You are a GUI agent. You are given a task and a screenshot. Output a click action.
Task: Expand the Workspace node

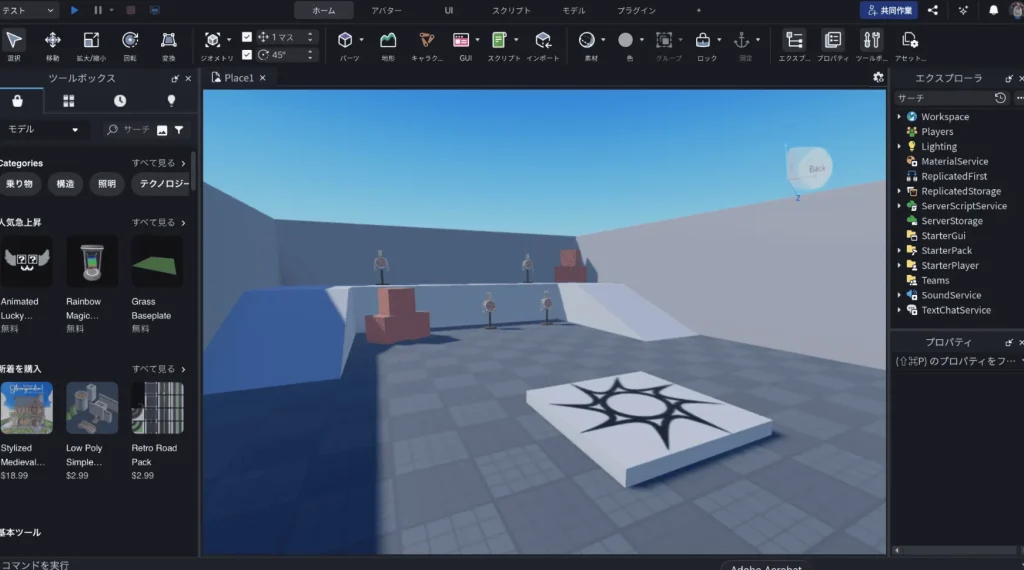(x=899, y=117)
